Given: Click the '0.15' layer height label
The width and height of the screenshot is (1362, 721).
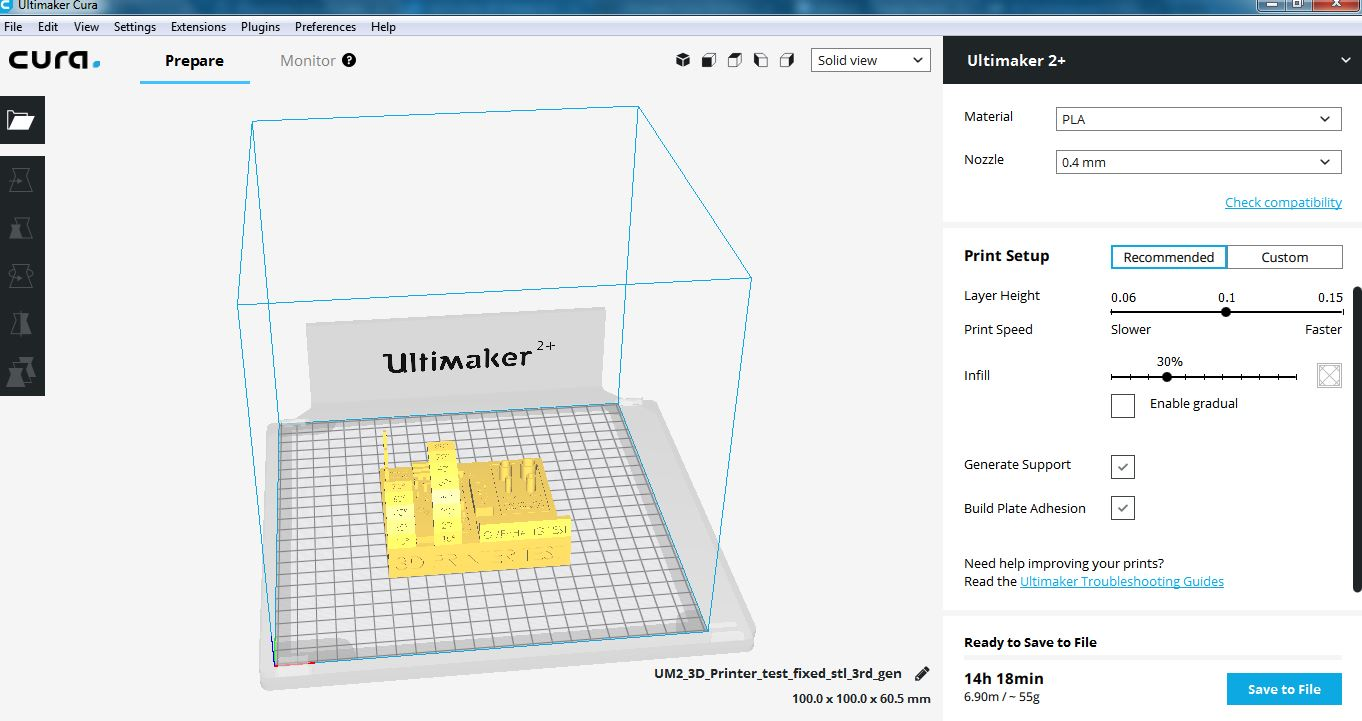Looking at the screenshot, I should [1330, 297].
